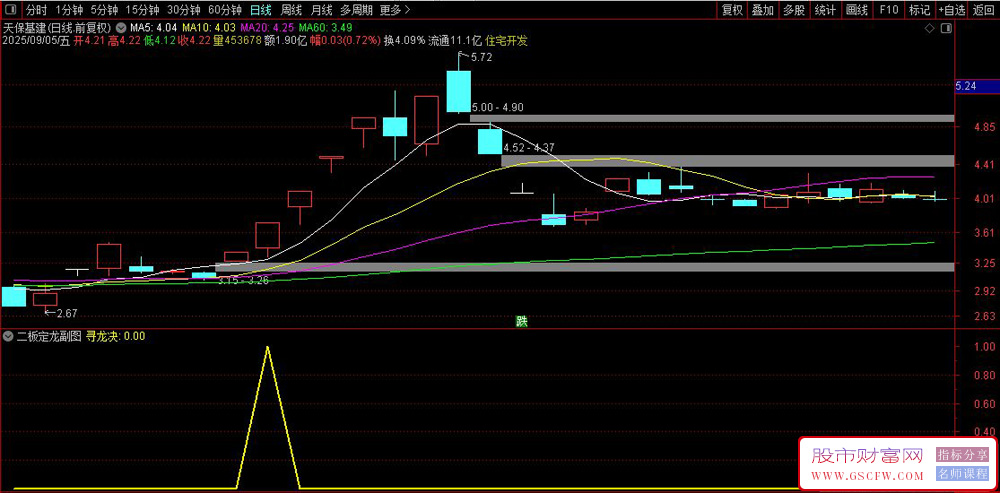Click the 多股 multi-stock button
This screenshot has width=1000, height=493.
pos(794,10)
